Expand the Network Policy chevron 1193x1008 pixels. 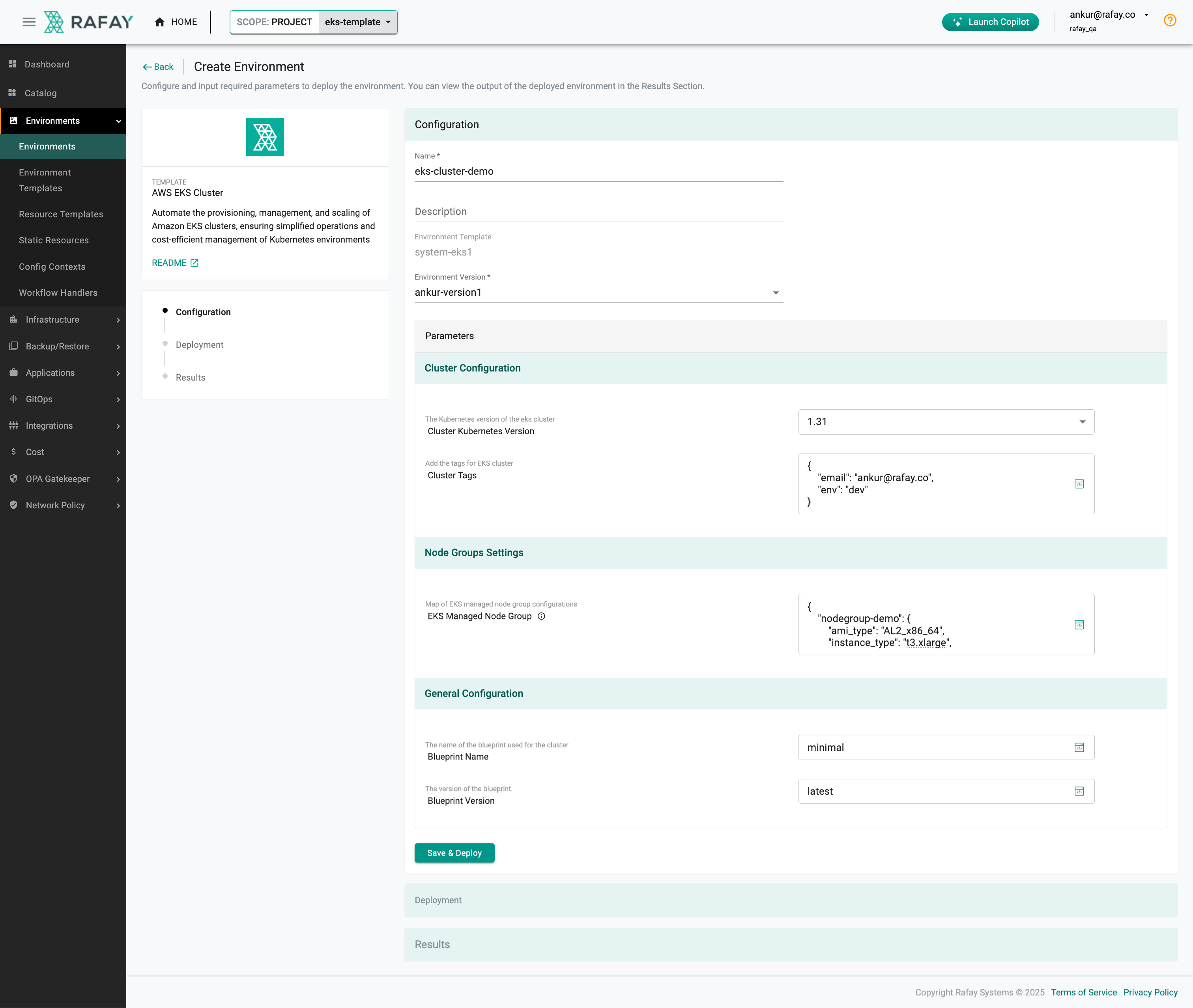[118, 506]
